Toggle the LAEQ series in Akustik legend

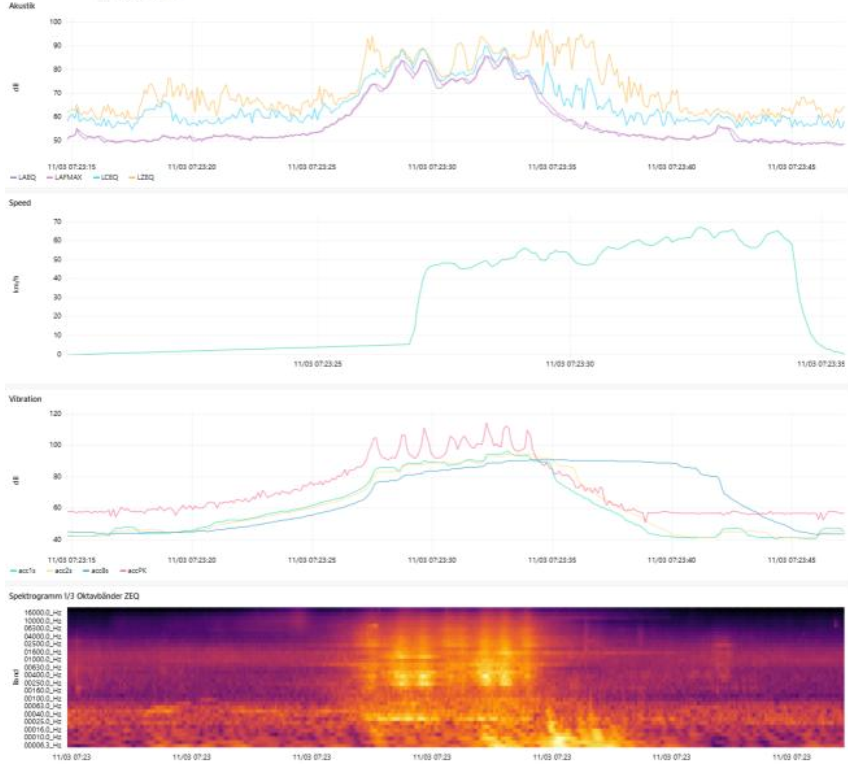click(24, 177)
